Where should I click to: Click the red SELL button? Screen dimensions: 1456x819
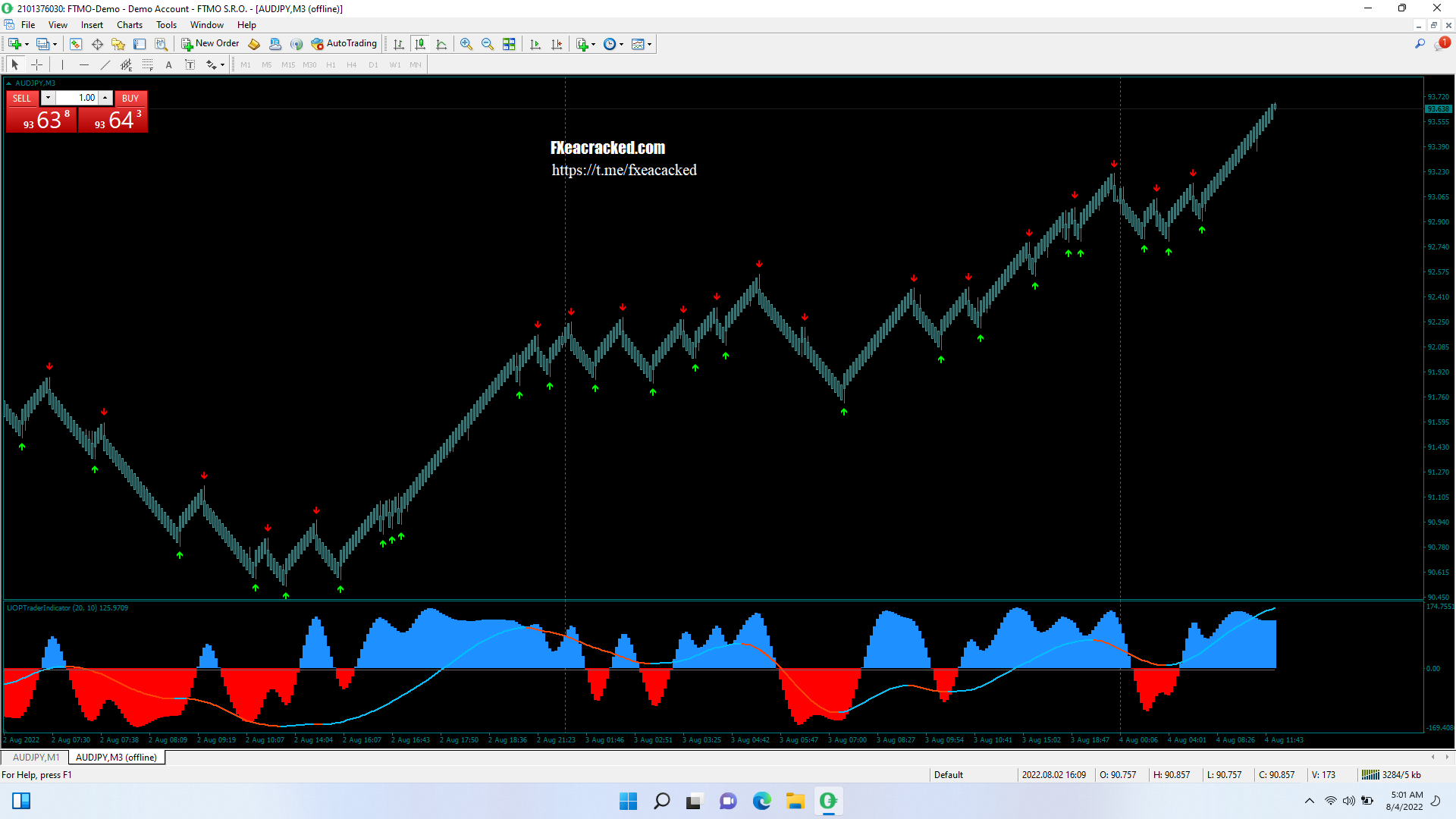(x=22, y=98)
